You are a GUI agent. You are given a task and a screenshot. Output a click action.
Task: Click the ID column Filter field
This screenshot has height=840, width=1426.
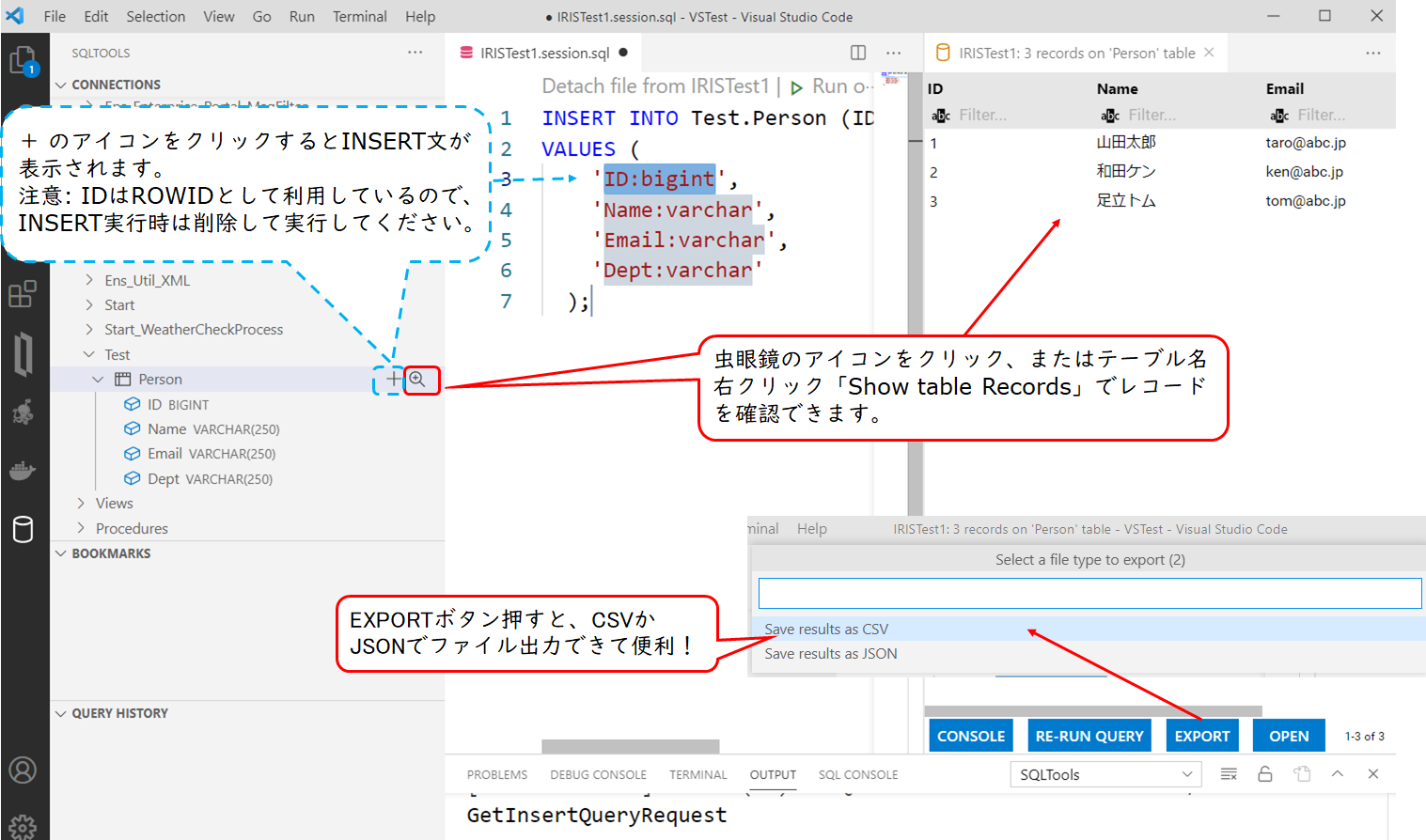tap(983, 116)
